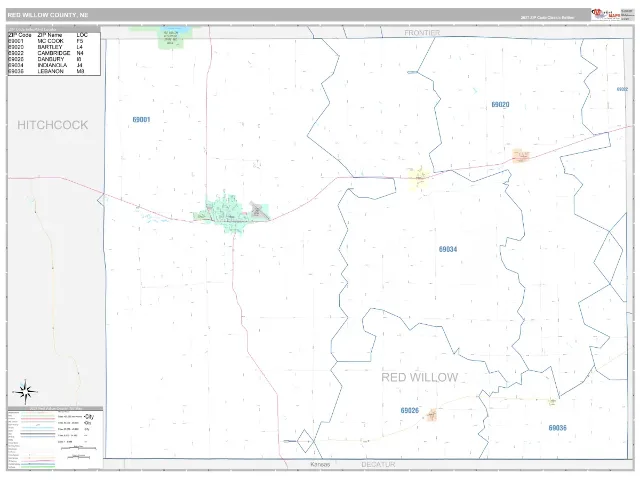Click the compass rose symbol
Image resolution: width=640 pixels, height=480 pixels.
(25, 392)
